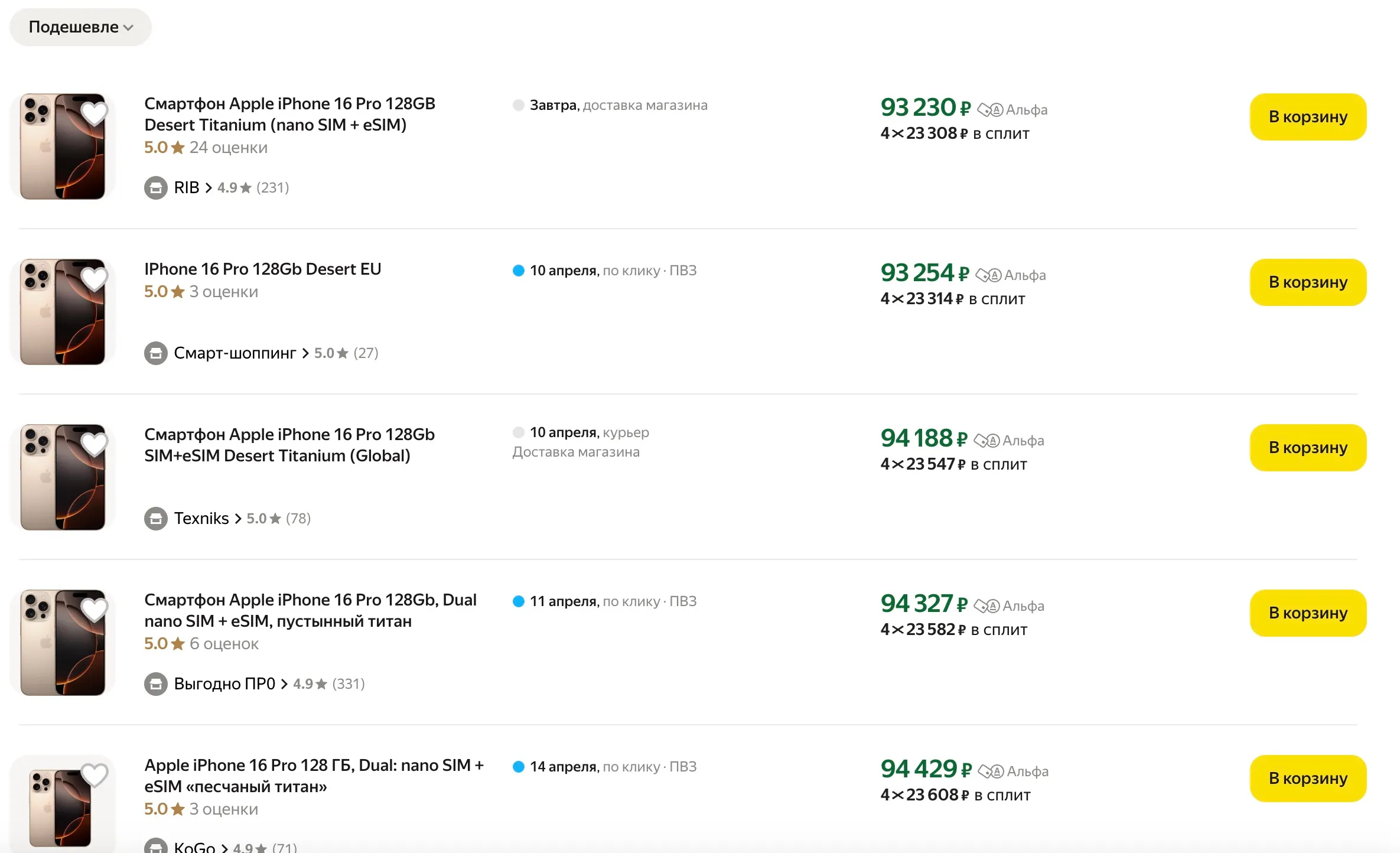
Task: Toggle wishlist heart on Смарт-шоппинг listing
Action: click(x=94, y=279)
